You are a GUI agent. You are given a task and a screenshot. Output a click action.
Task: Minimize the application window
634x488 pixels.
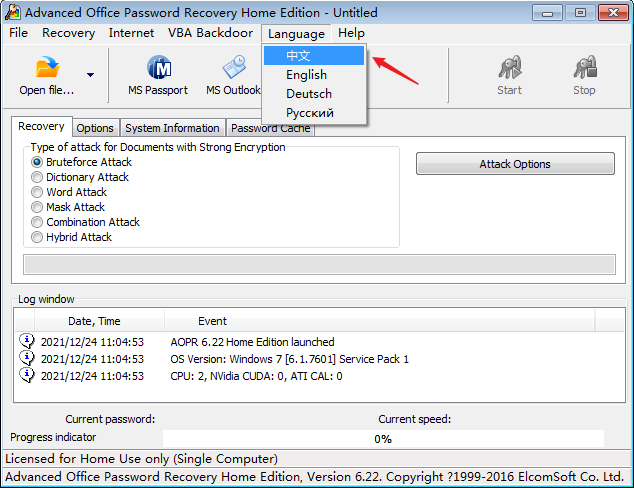coord(547,13)
